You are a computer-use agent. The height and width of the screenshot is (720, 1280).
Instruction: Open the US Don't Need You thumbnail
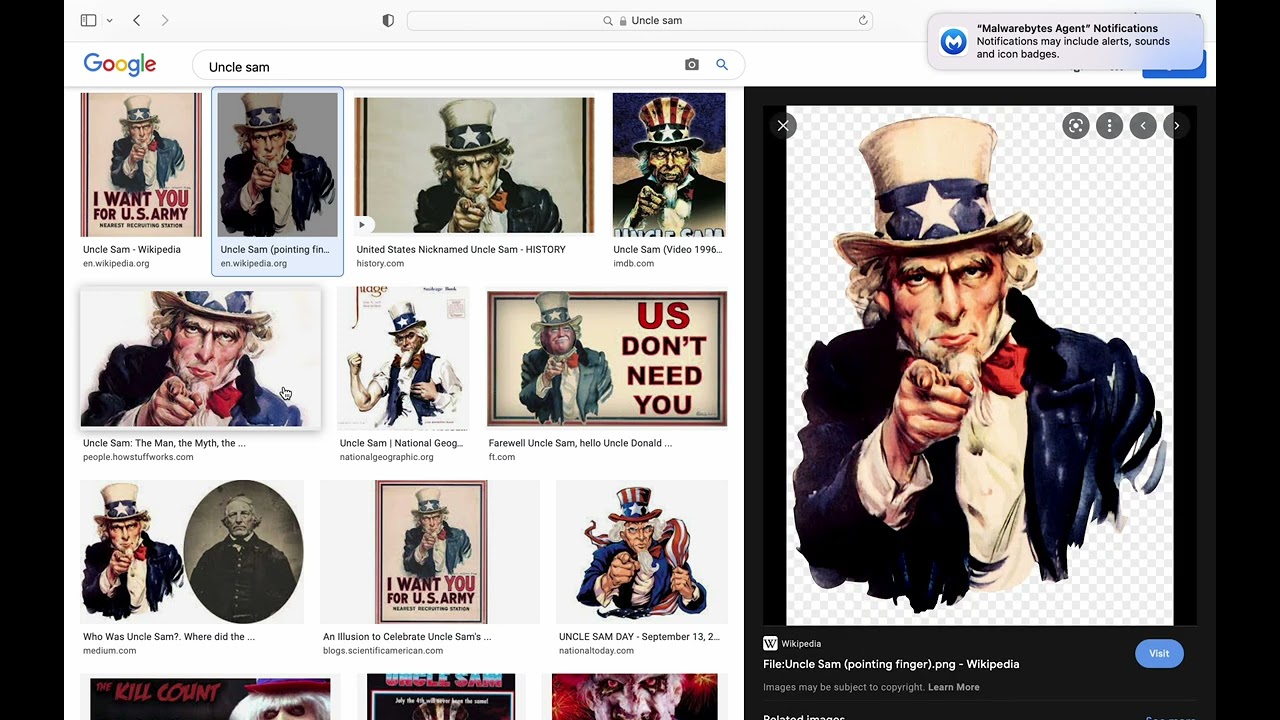pos(607,359)
